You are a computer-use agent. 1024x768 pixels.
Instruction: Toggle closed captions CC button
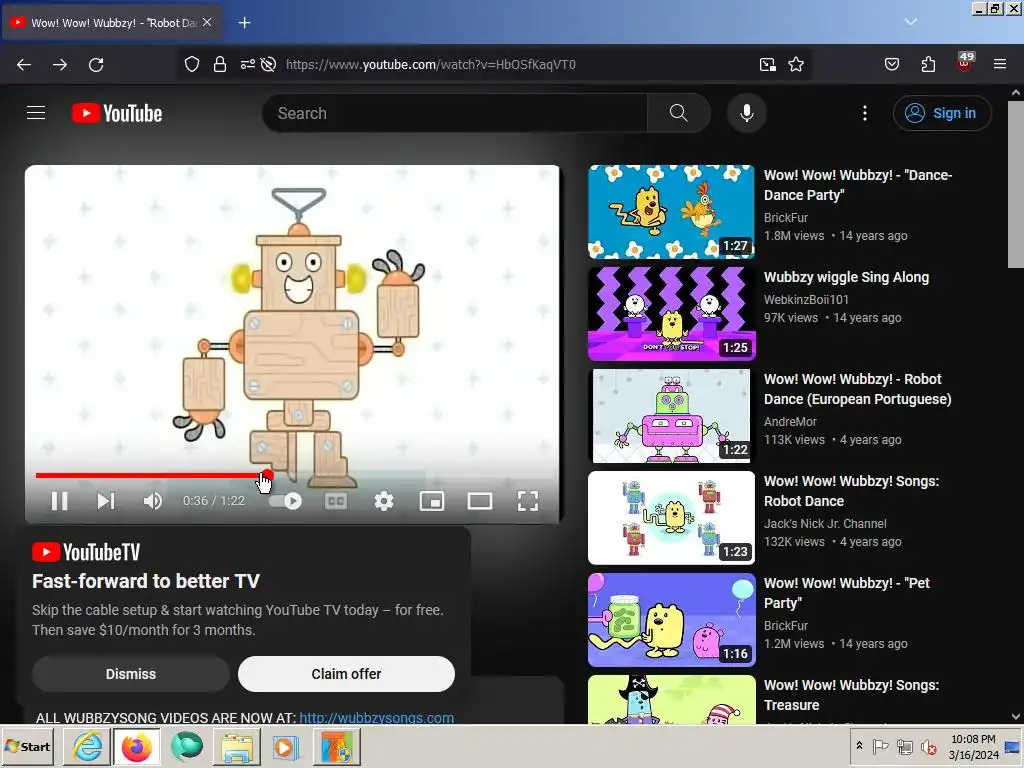(x=336, y=501)
